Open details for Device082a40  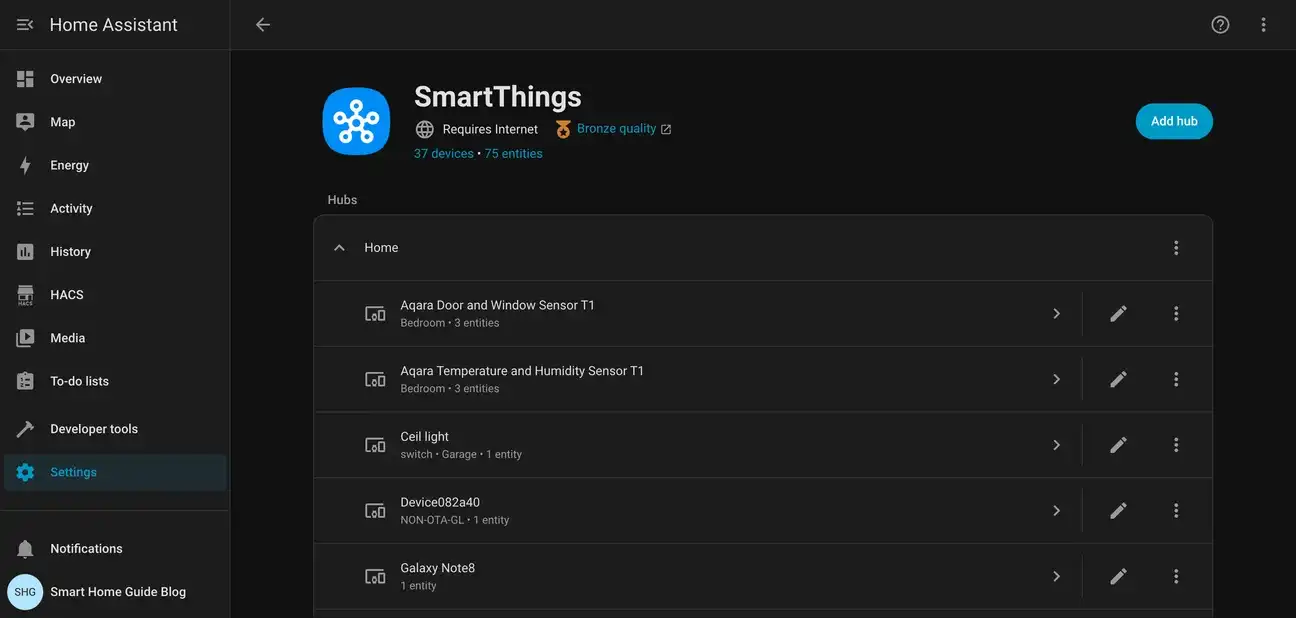click(1056, 509)
